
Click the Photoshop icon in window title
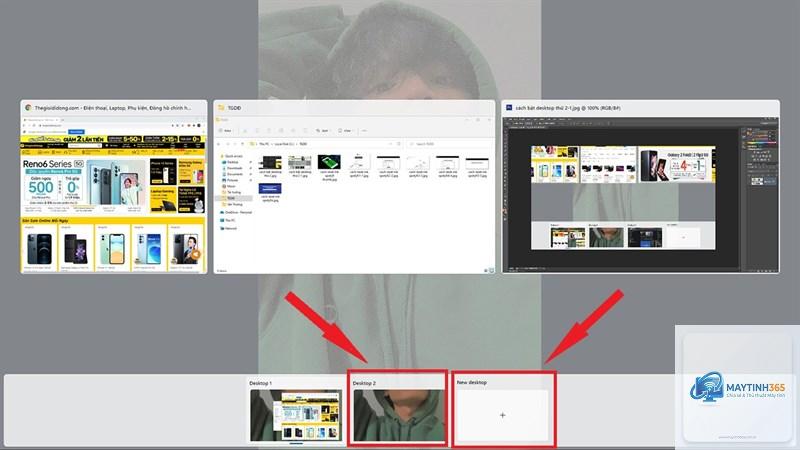pyautogui.click(x=509, y=108)
